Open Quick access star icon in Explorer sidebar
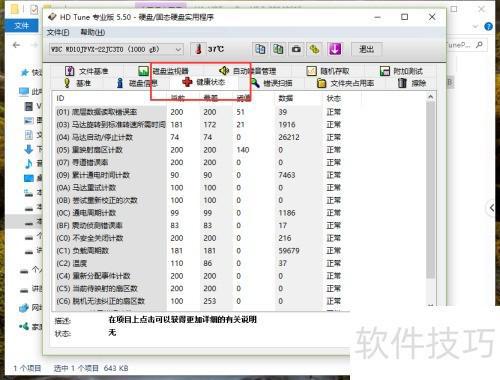Viewport: 500px width, 380px height. (x=25, y=72)
